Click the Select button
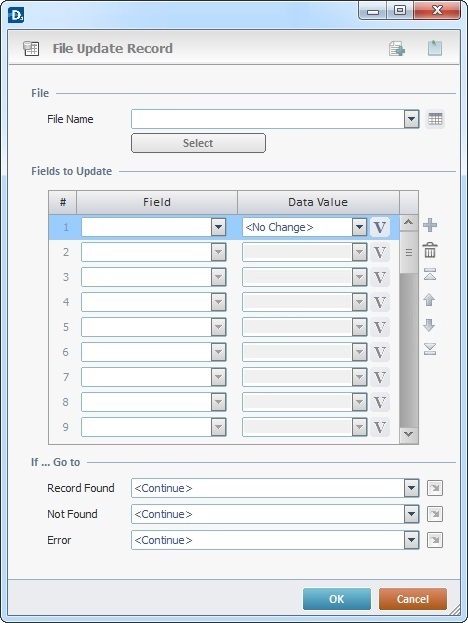This screenshot has height=623, width=468. [198, 143]
